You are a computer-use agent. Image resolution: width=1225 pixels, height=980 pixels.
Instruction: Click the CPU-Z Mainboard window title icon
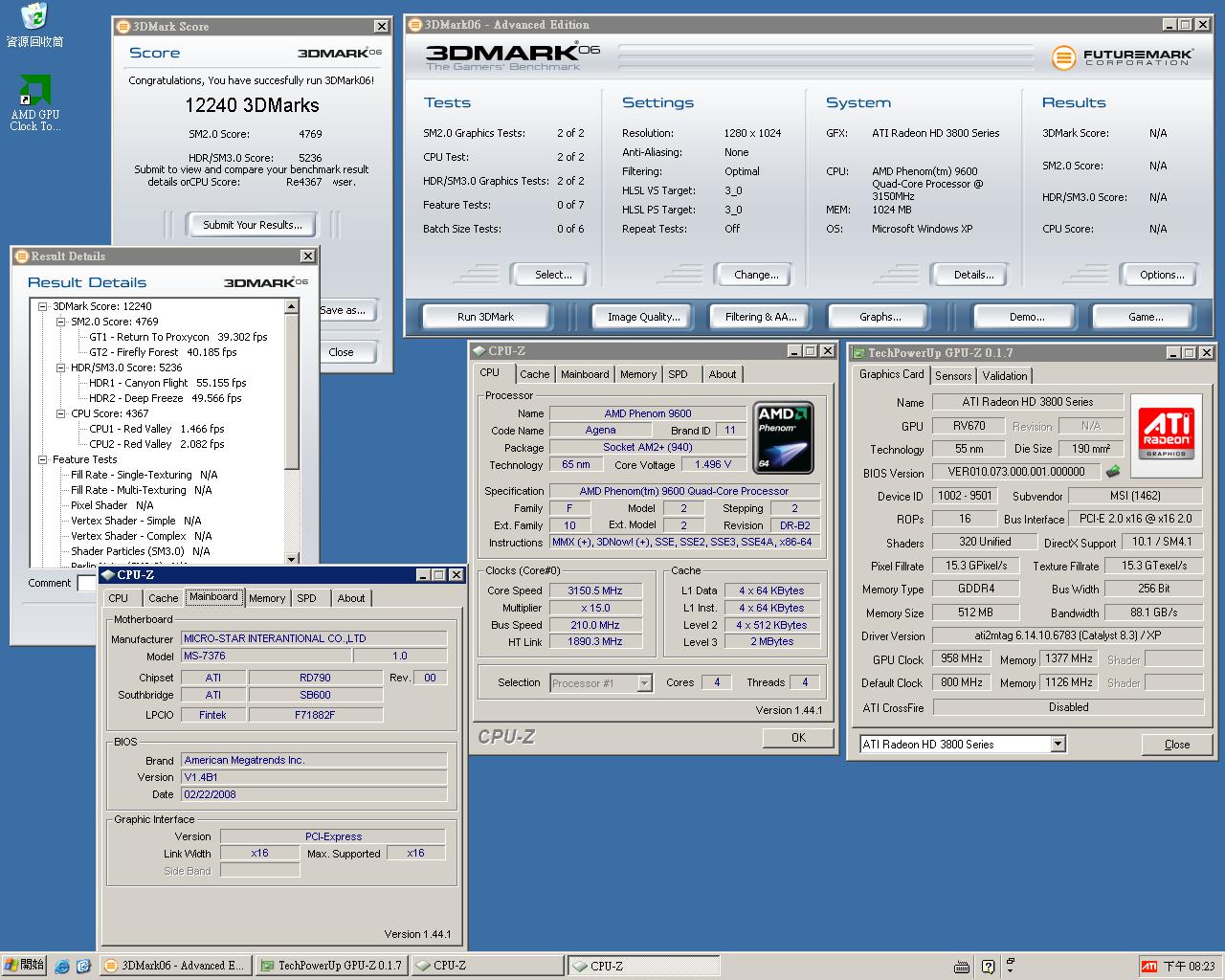(x=107, y=574)
